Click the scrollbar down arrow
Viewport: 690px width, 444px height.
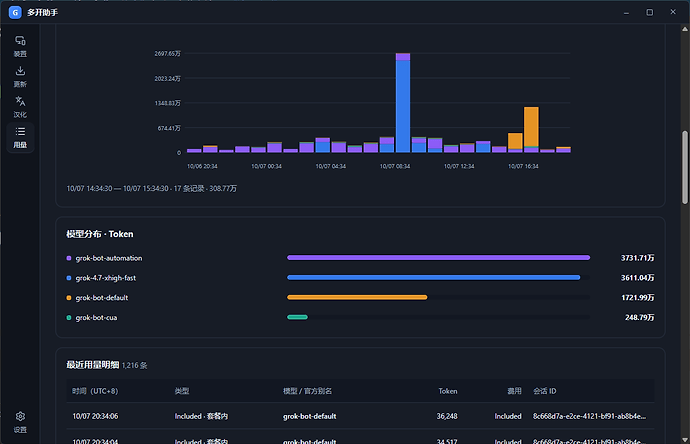tap(685, 440)
